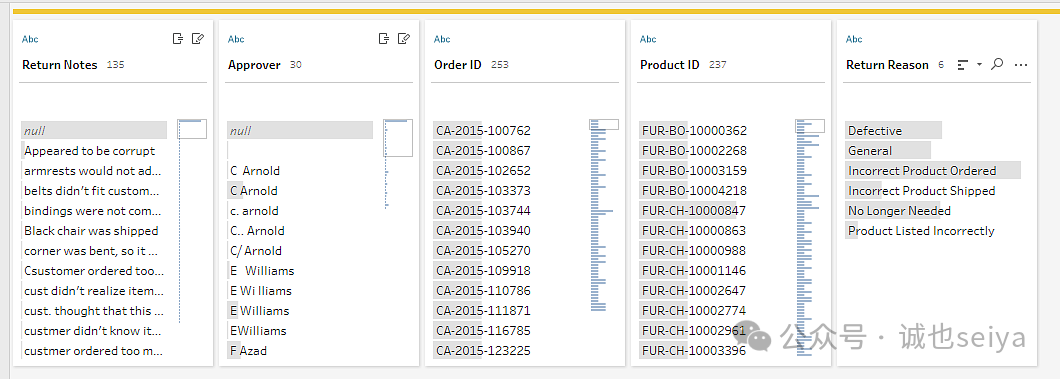Select 'armrests would not ad...' note
The image size is (1060, 379).
[94, 170]
